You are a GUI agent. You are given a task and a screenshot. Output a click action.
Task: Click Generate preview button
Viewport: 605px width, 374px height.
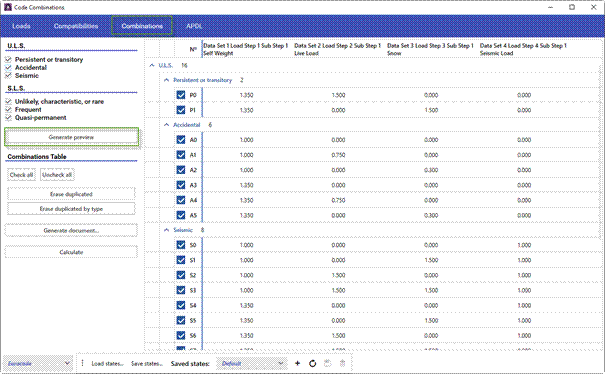pos(71,137)
